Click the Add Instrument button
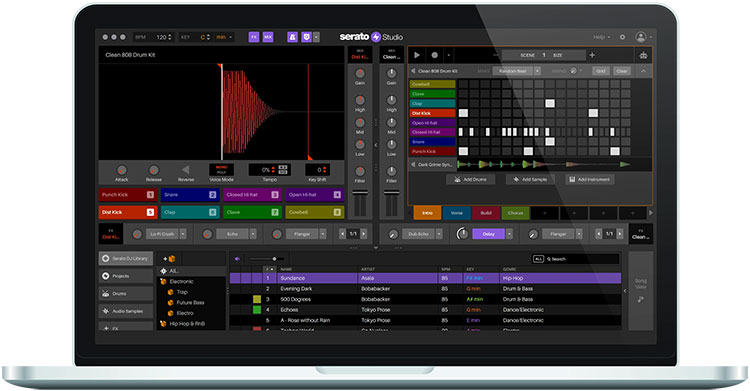Screen dimensions: 750x391 point(590,179)
